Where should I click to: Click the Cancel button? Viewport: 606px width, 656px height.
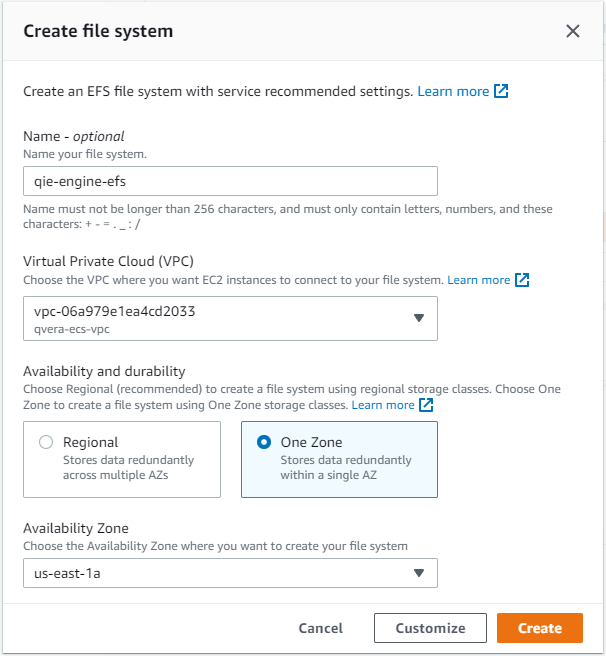(321, 628)
